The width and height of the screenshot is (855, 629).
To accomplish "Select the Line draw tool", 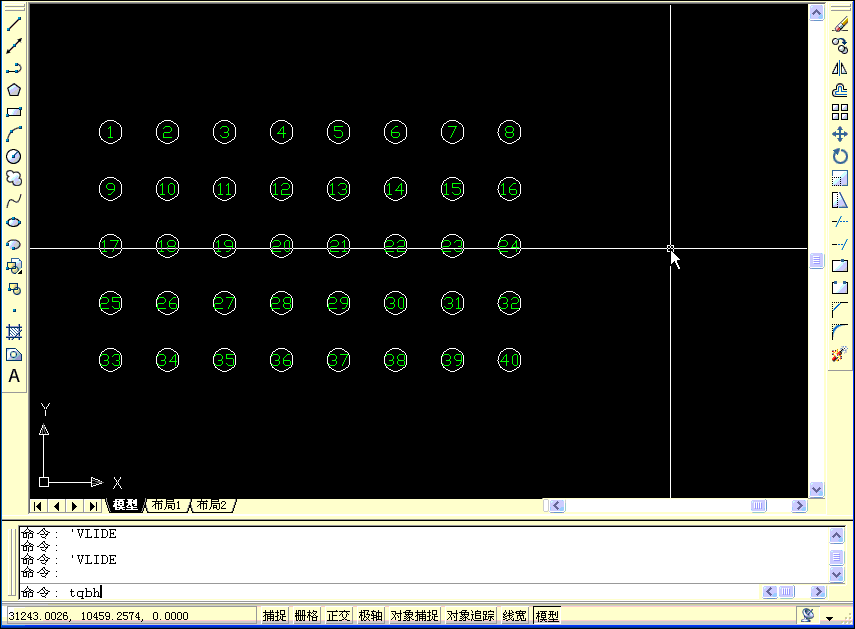I will point(14,24).
